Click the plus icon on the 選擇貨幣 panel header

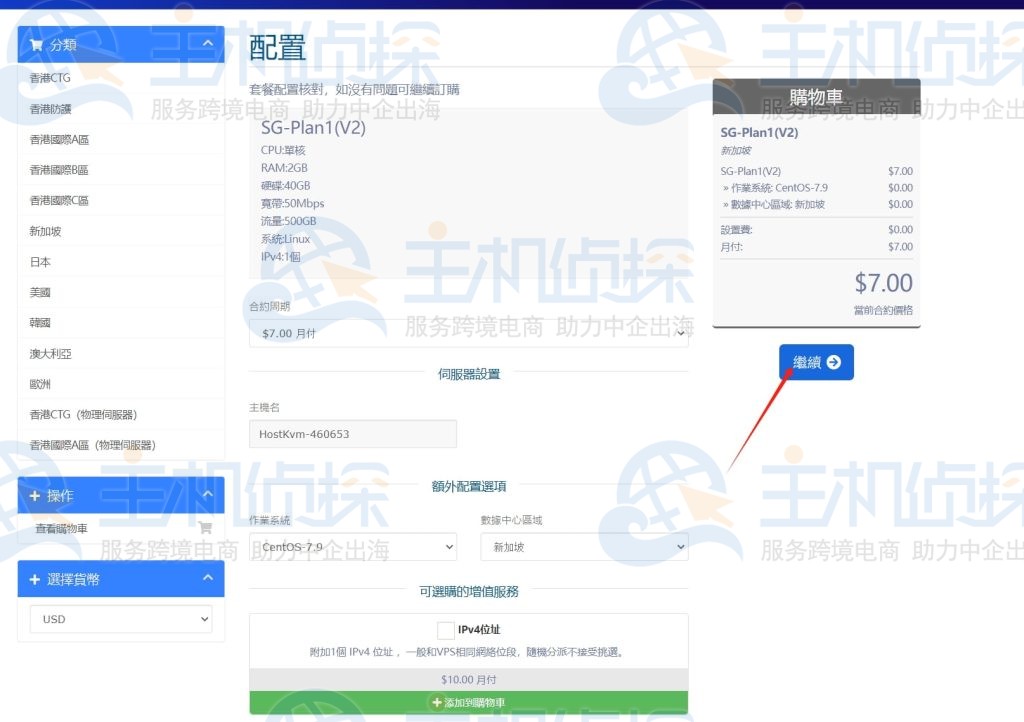(x=33, y=578)
